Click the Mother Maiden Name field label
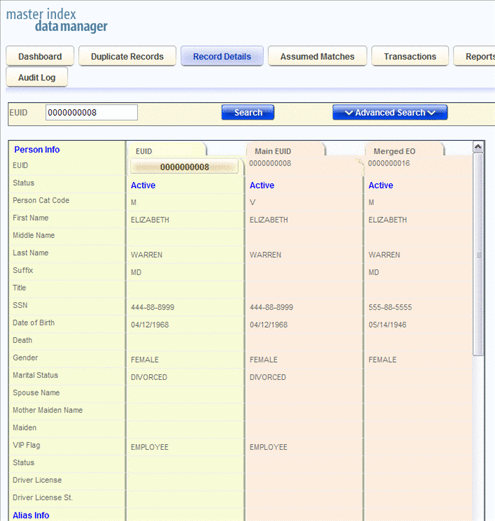 (47, 410)
